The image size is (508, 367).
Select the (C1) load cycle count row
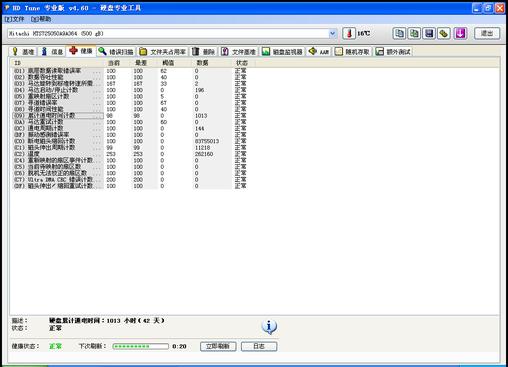tap(130, 147)
